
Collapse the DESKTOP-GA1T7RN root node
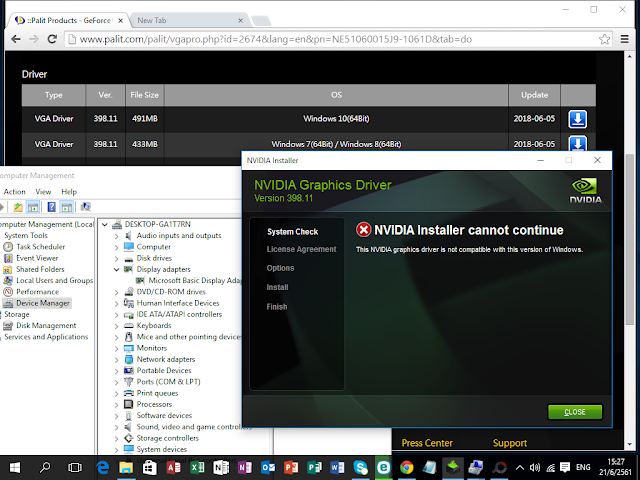click(105, 224)
